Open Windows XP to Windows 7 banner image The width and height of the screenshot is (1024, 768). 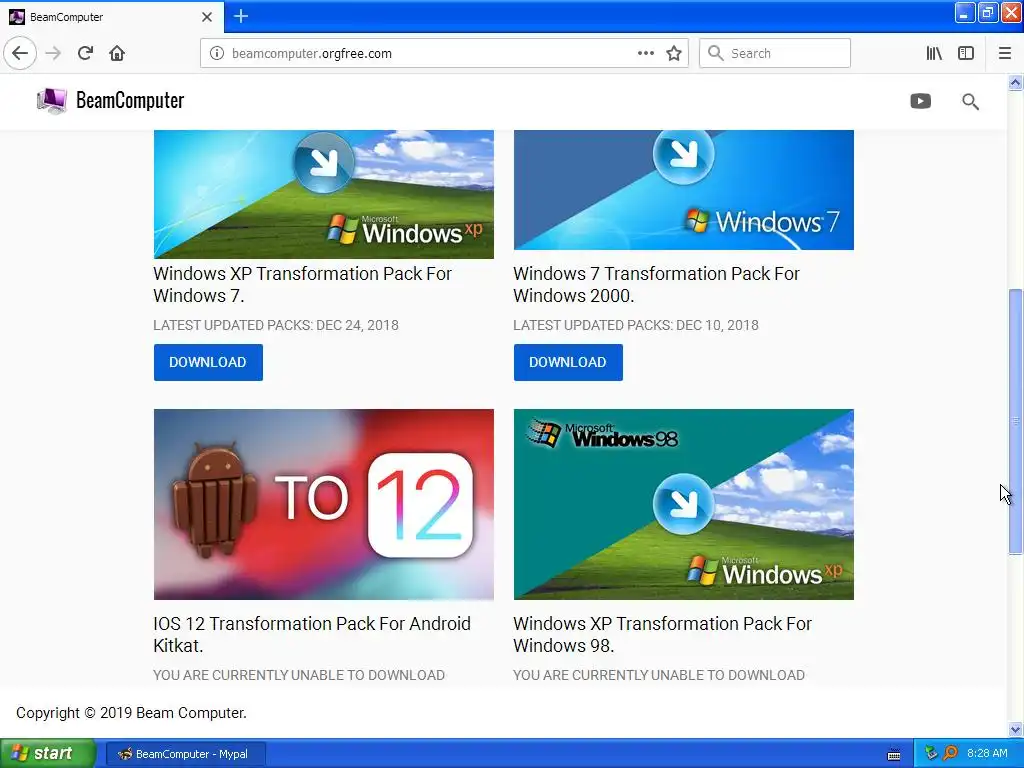tap(324, 194)
